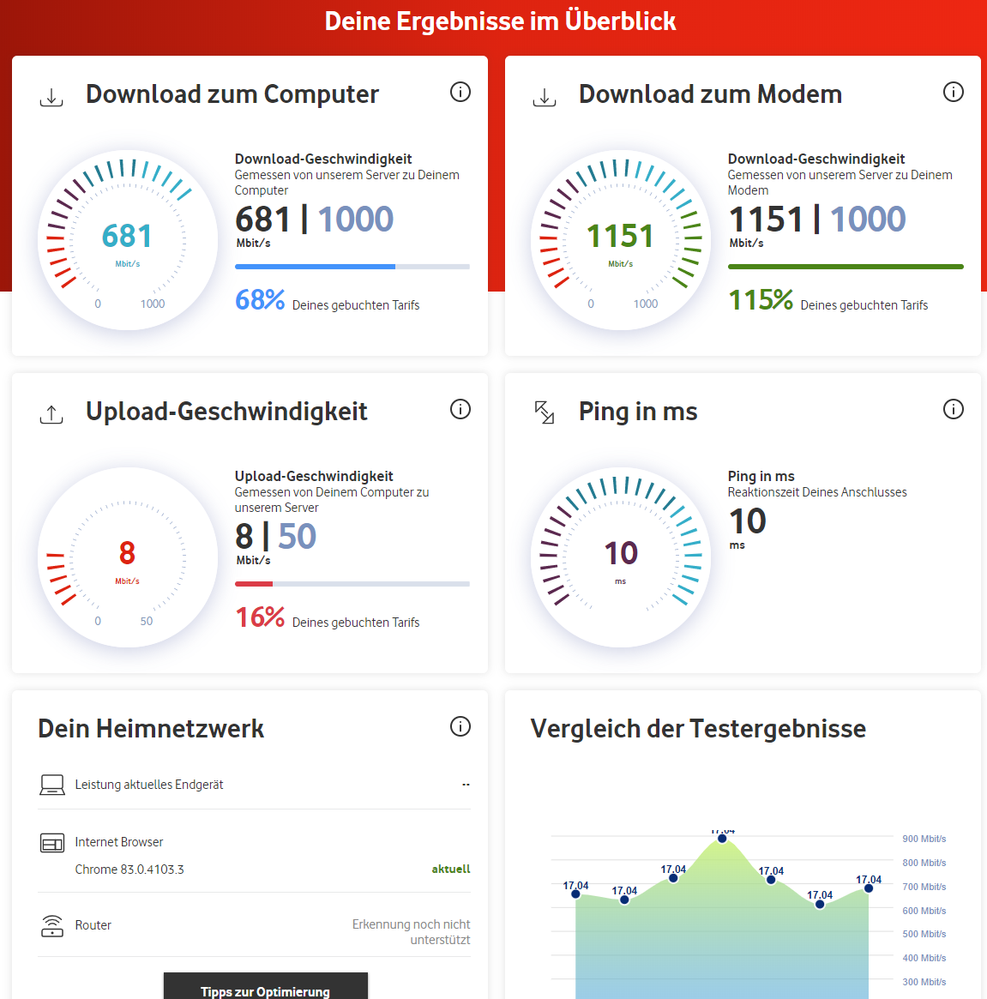
Task: Click the '115%' value
Action: tap(761, 299)
